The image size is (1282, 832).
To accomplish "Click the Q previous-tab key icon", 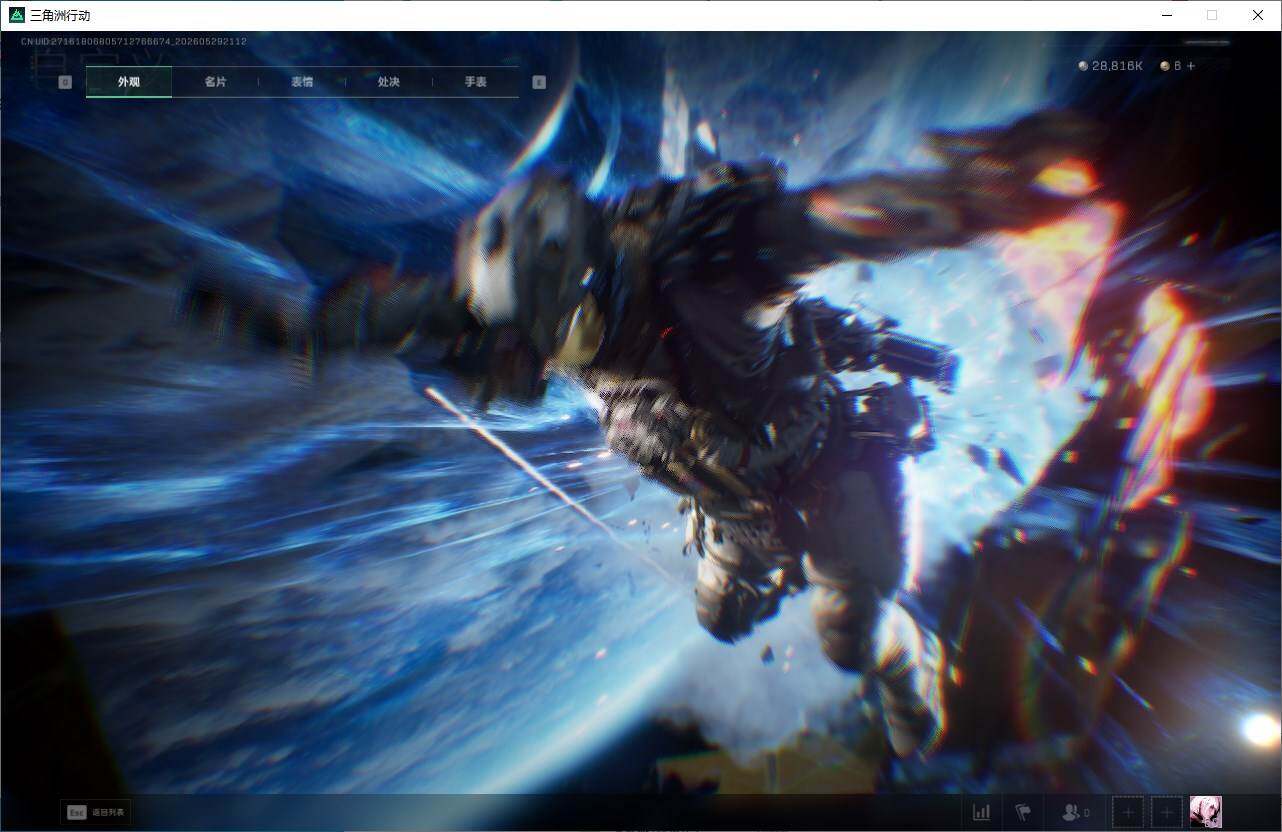I will (x=65, y=82).
